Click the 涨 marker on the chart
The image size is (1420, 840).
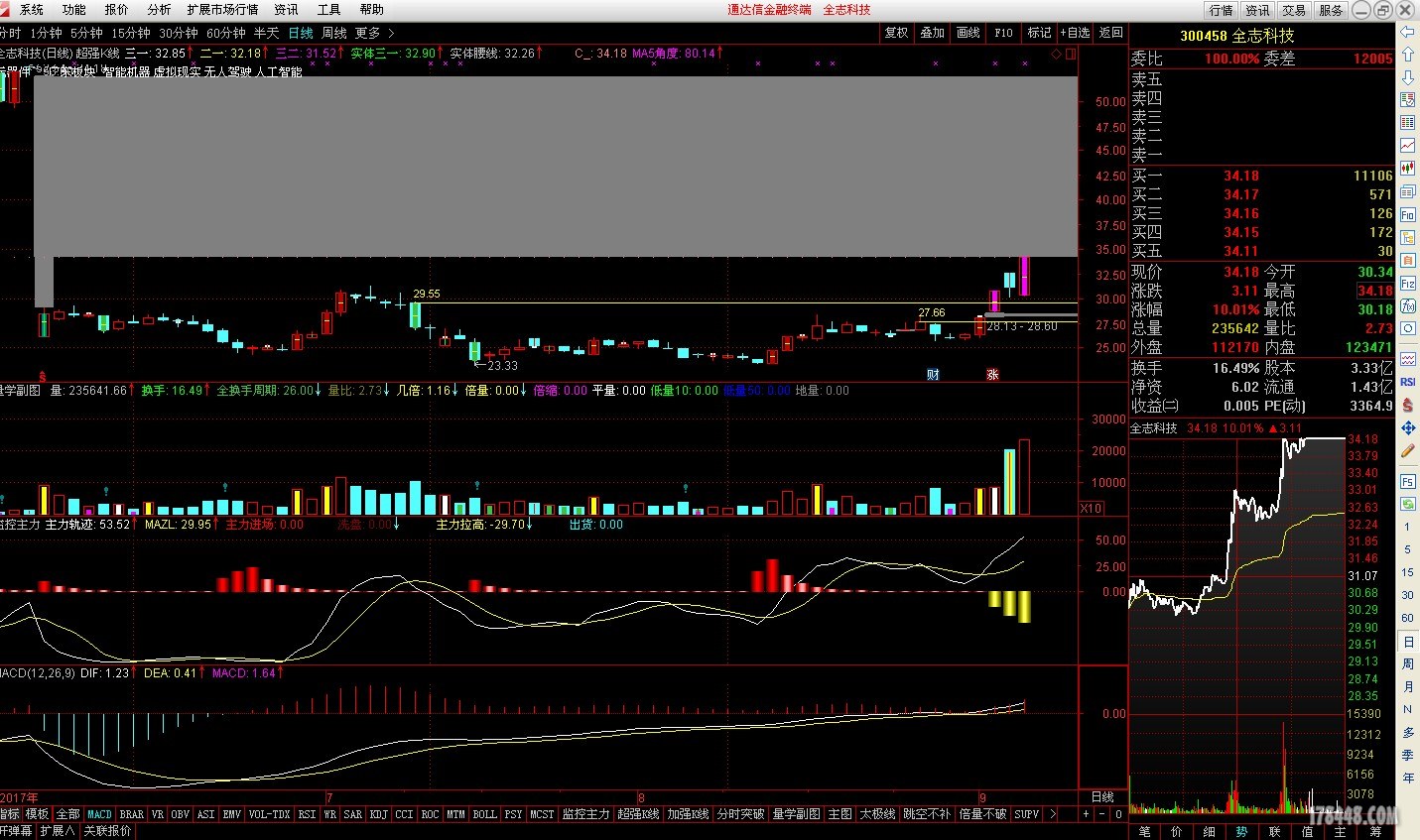tap(992, 374)
